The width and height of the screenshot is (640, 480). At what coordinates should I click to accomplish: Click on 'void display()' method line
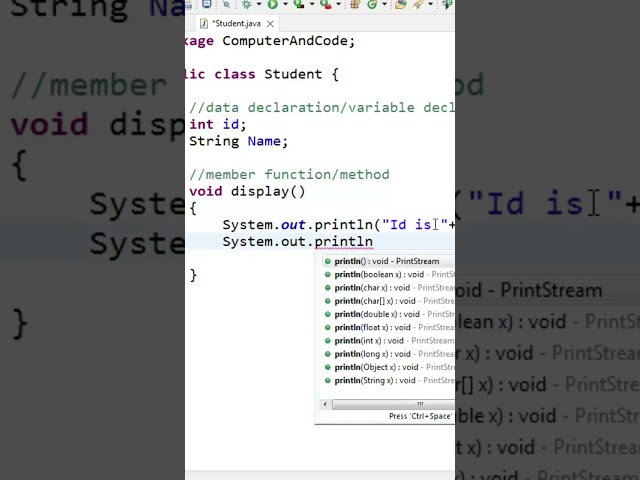coord(247,191)
